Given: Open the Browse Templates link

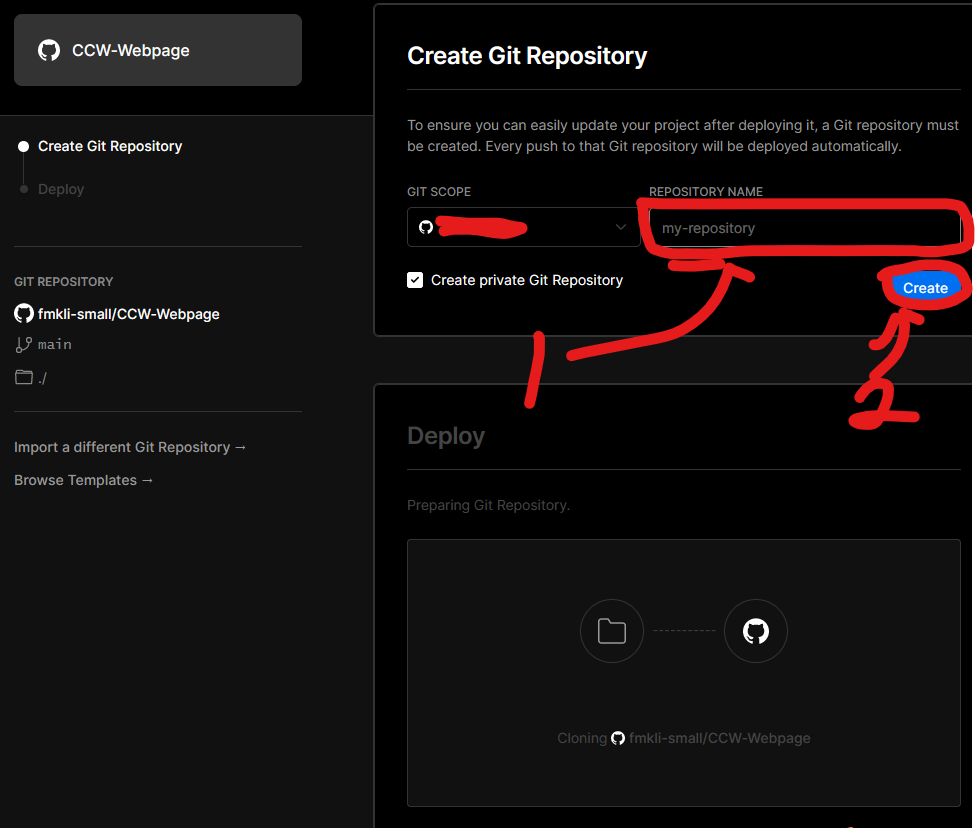Looking at the screenshot, I should [x=83, y=480].
